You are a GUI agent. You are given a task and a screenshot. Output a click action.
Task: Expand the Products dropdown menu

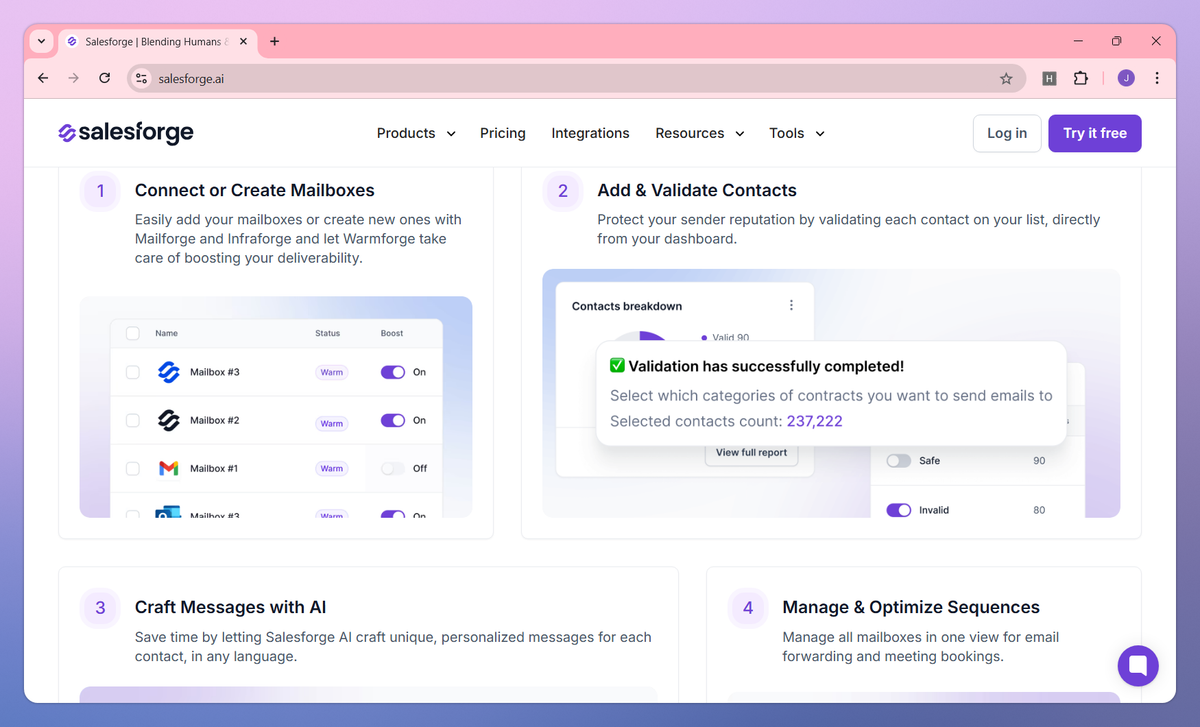pos(416,133)
